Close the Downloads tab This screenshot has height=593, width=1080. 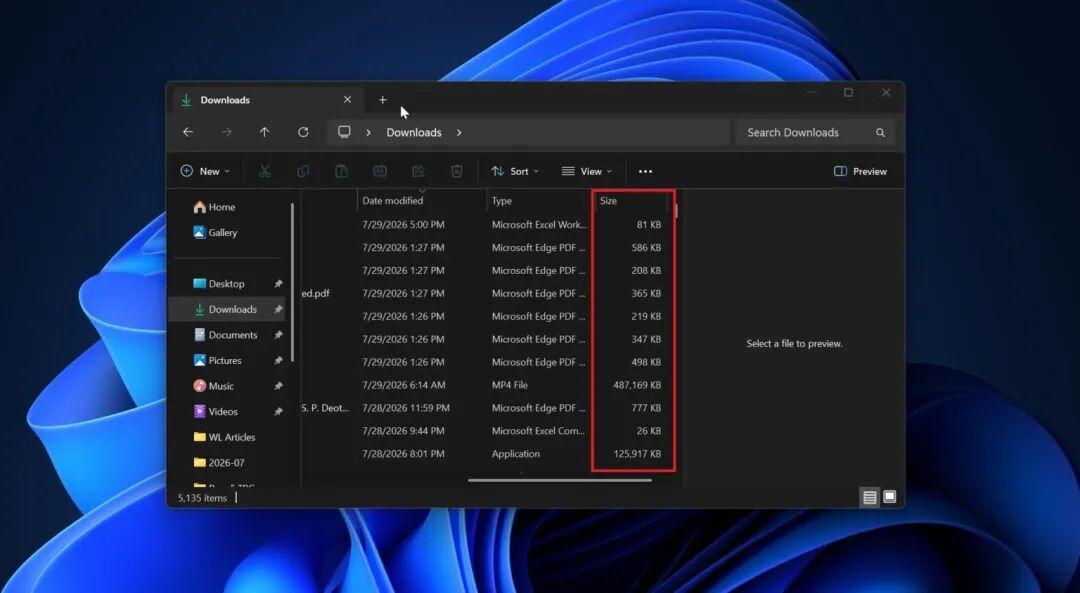347,100
